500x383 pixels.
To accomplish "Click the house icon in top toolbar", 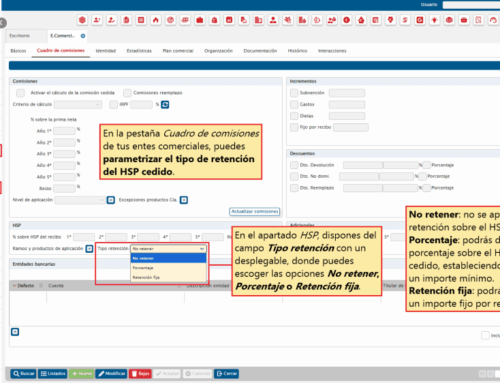I will (x=361, y=20).
